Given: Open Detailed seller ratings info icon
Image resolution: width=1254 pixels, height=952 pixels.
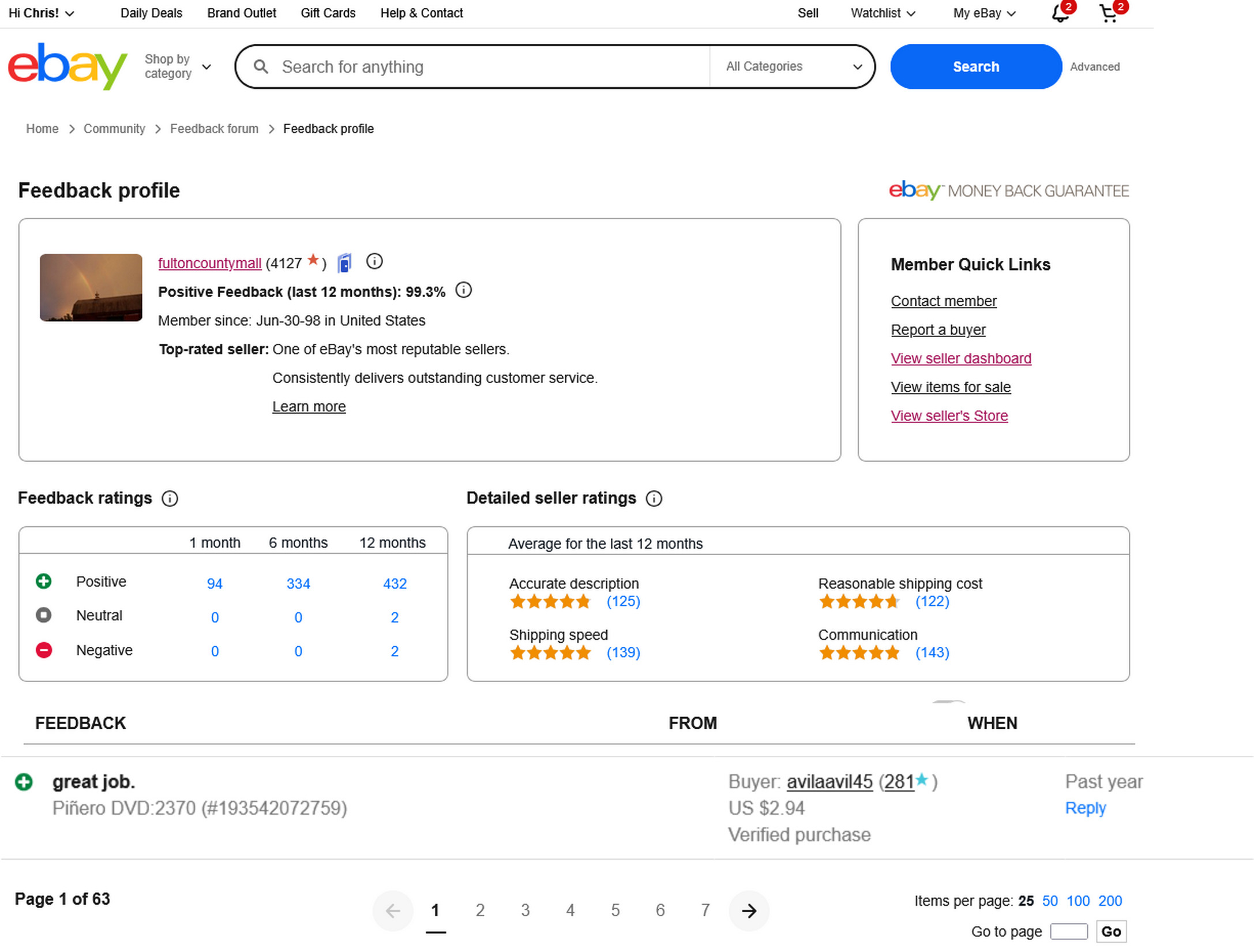Looking at the screenshot, I should 654,499.
